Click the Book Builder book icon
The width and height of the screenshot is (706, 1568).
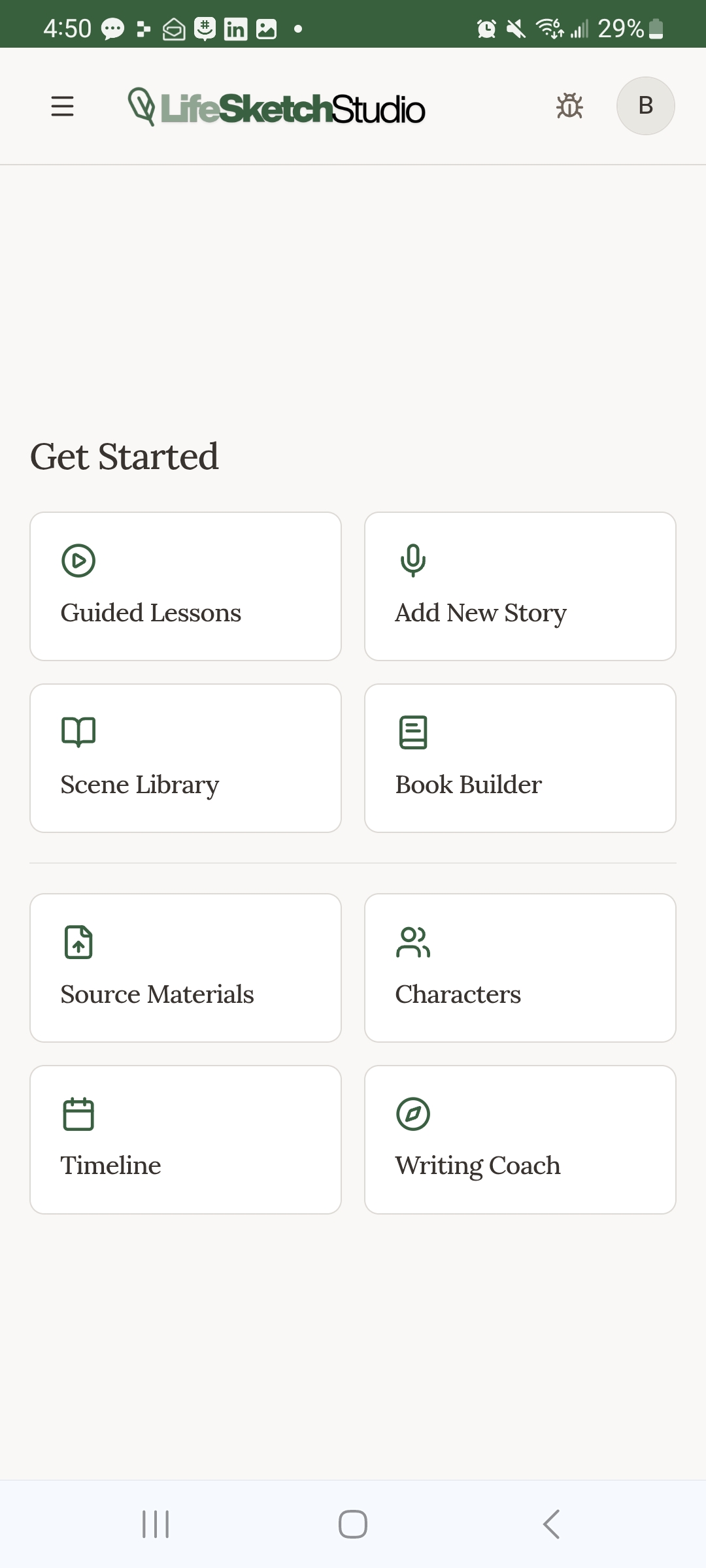[x=413, y=732]
